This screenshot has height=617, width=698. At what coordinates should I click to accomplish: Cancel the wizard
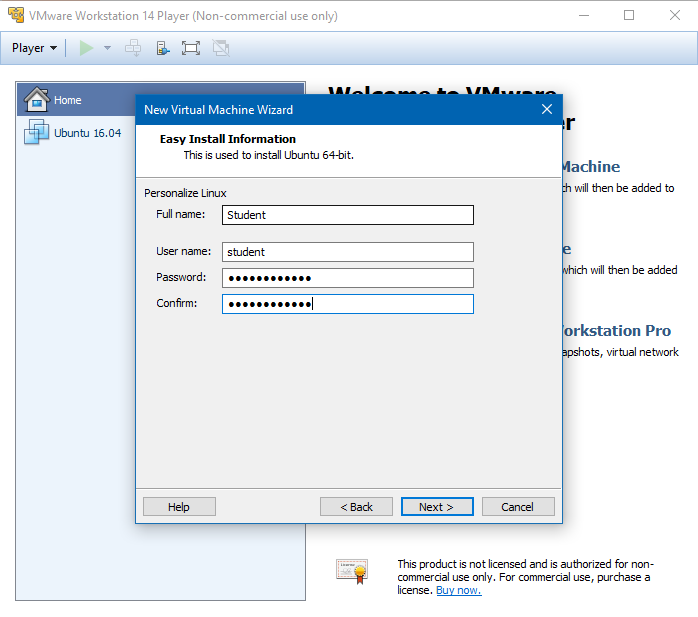pos(518,507)
